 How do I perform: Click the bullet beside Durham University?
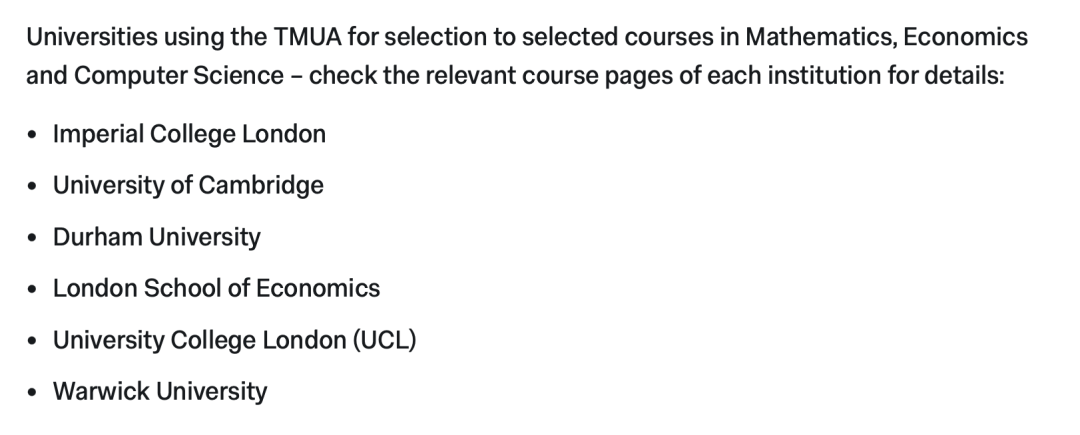(33, 239)
